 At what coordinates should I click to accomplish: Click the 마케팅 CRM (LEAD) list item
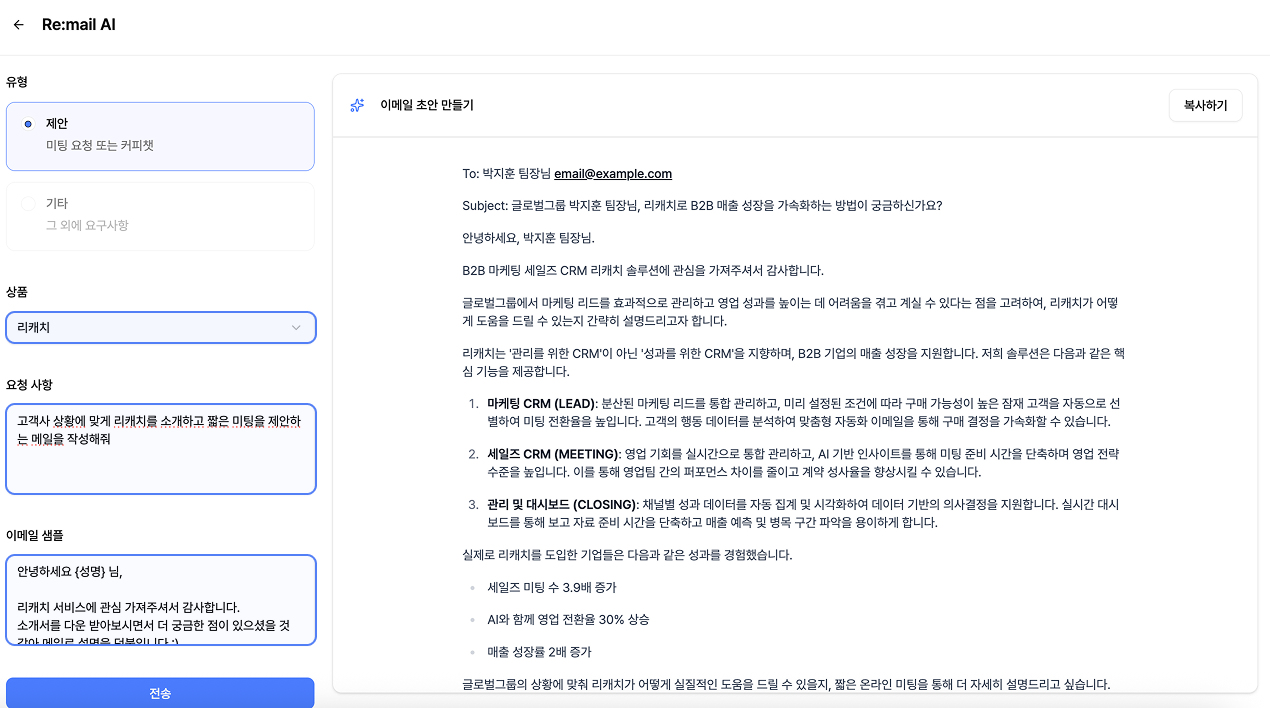[x=803, y=412]
